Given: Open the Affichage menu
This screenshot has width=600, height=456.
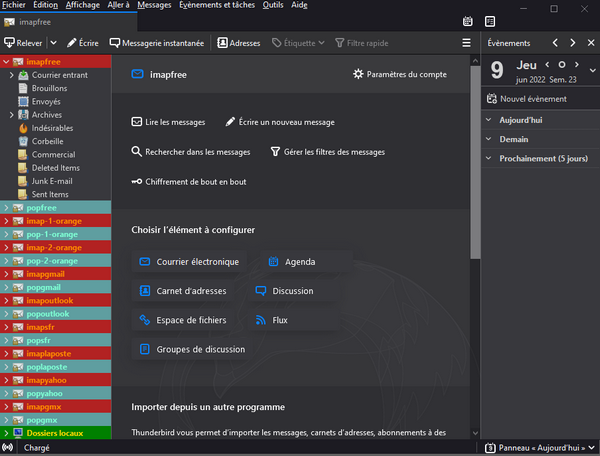Looking at the screenshot, I should 83,5.
